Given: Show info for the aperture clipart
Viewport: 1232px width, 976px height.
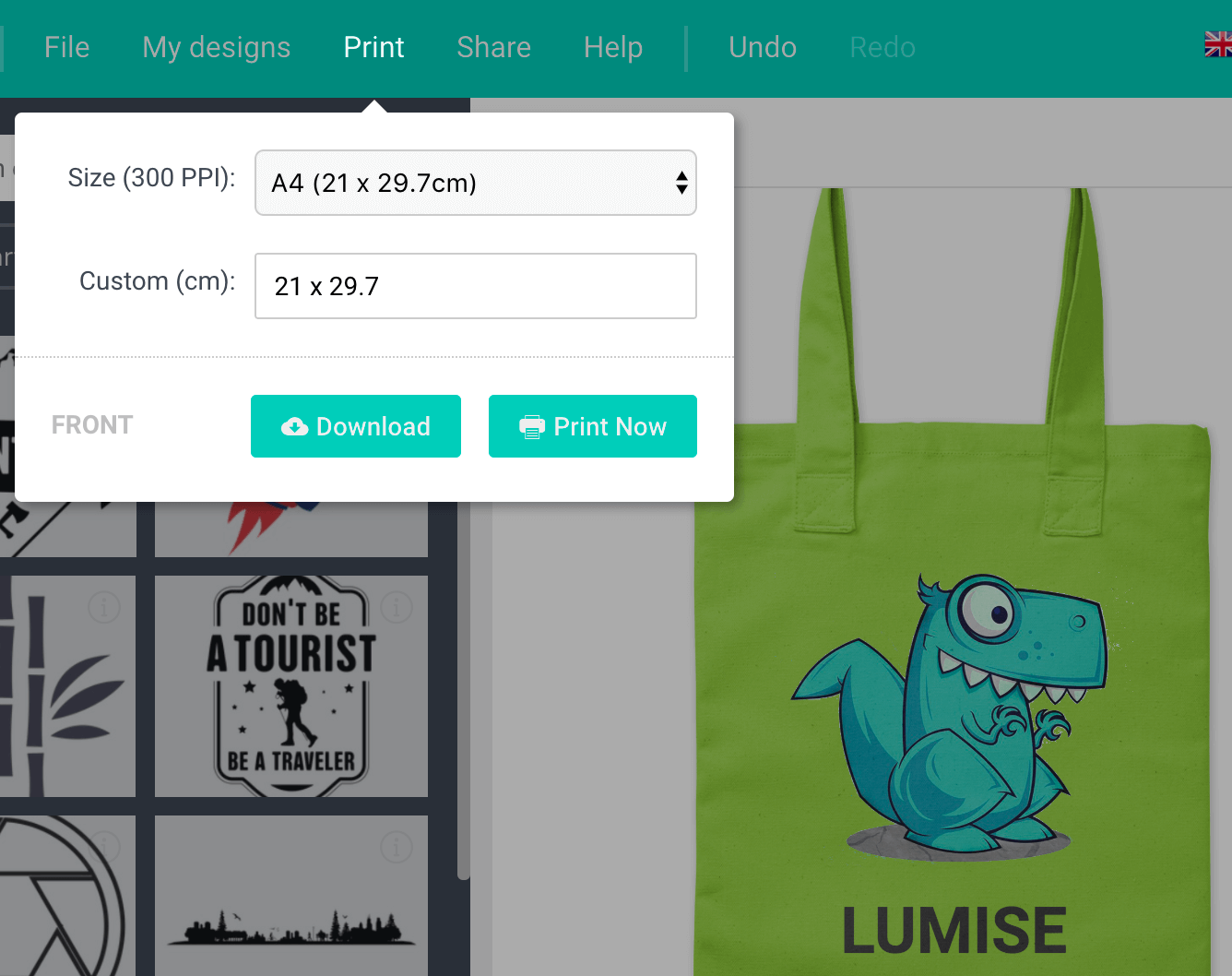Looking at the screenshot, I should pyautogui.click(x=104, y=847).
